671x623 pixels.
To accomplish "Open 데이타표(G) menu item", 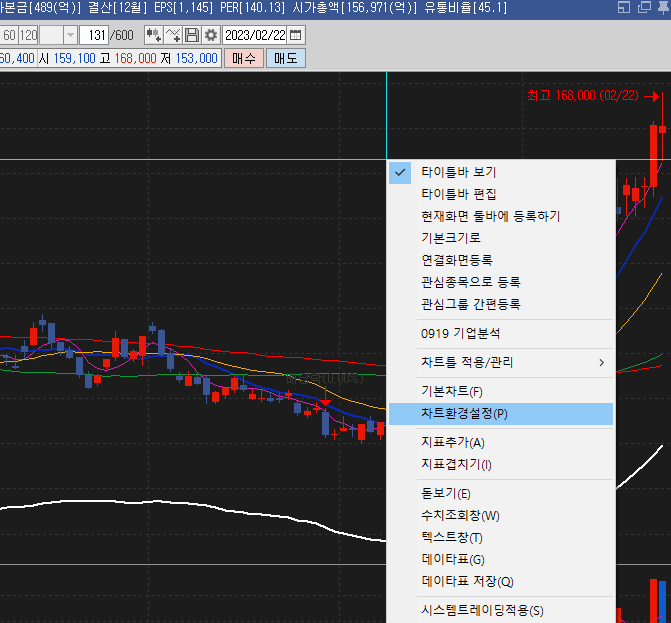I will click(501, 560).
